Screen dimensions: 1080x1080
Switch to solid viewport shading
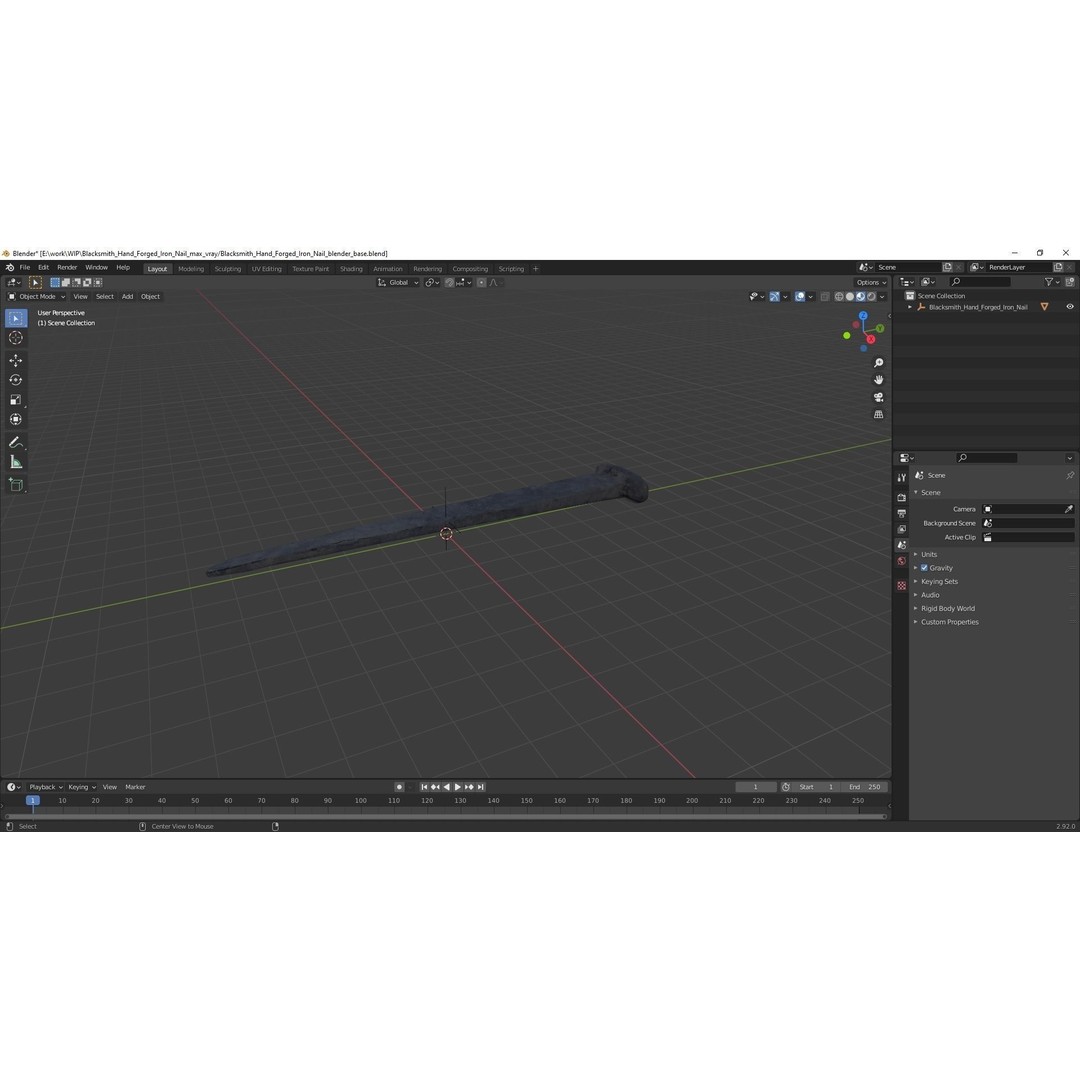[x=850, y=297]
